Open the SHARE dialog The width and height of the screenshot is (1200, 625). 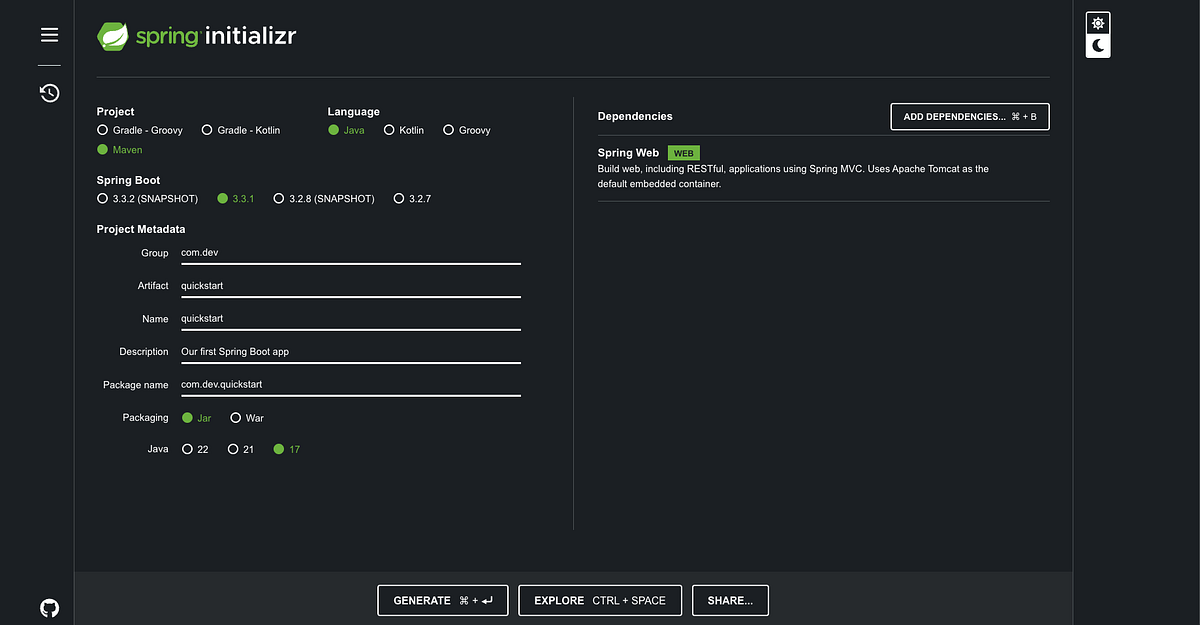coord(730,600)
